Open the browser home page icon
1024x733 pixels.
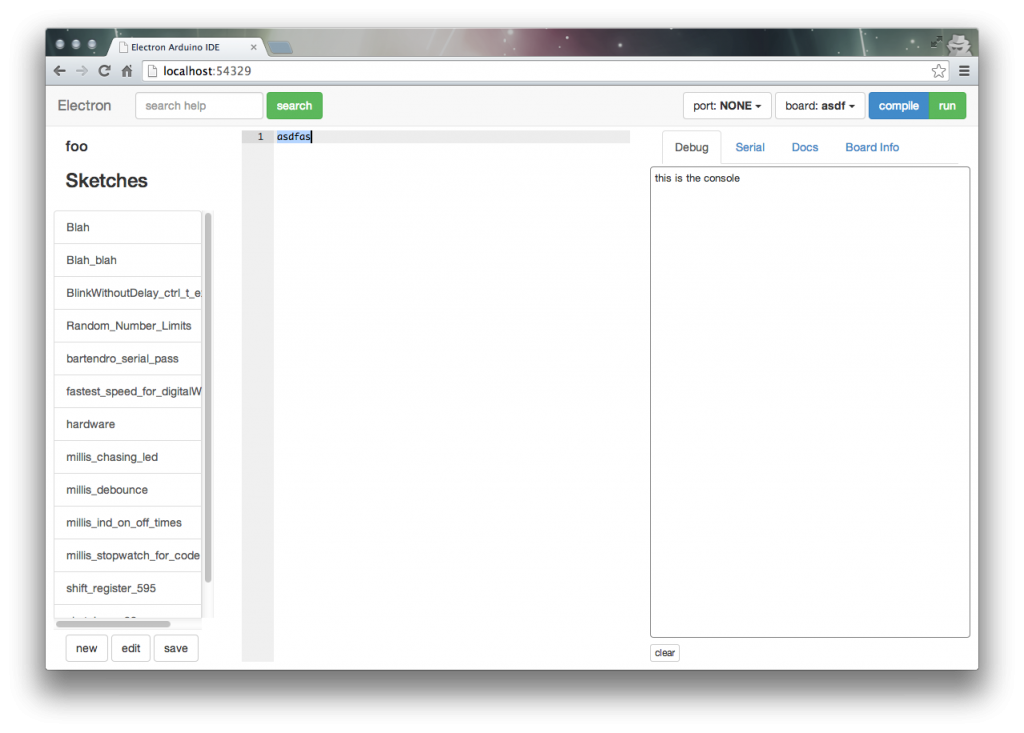click(x=127, y=70)
